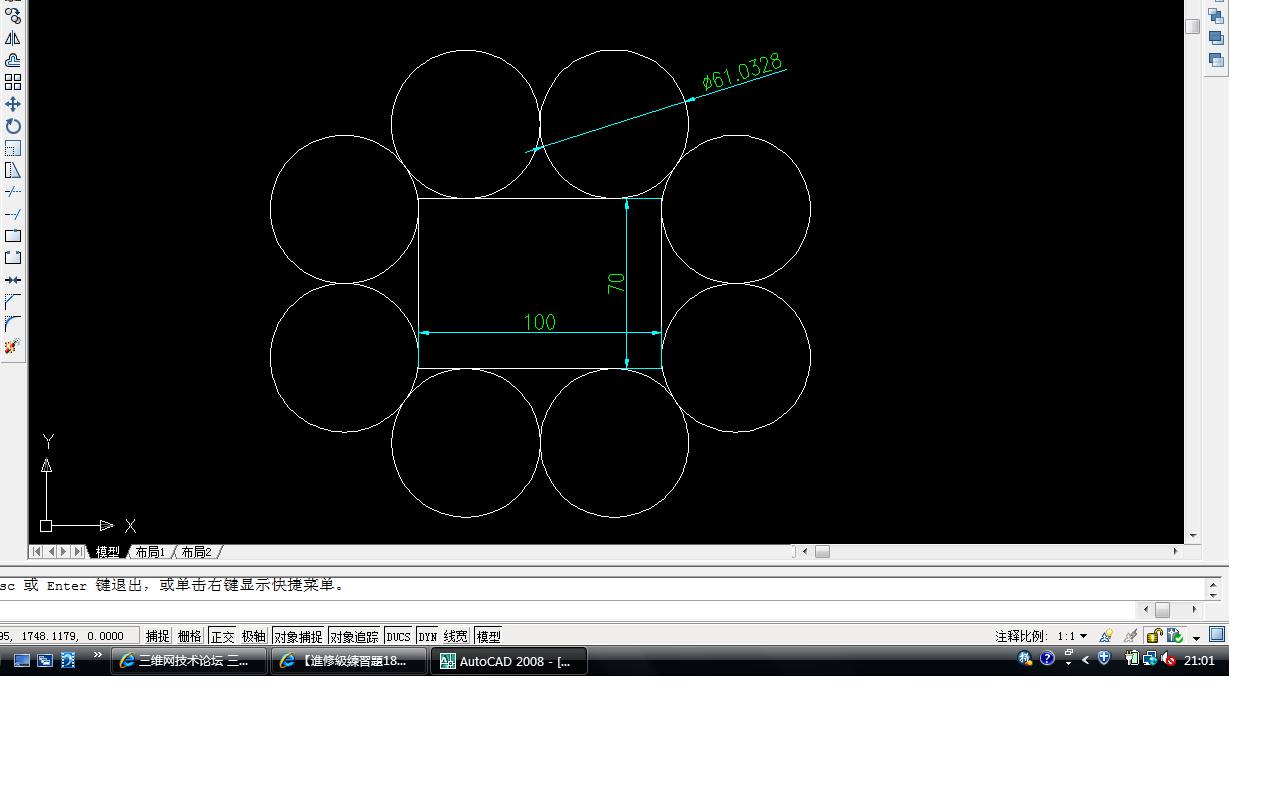Image resolution: width=1280 pixels, height=800 pixels.
Task: Select the Trim tool
Action: pos(13,192)
